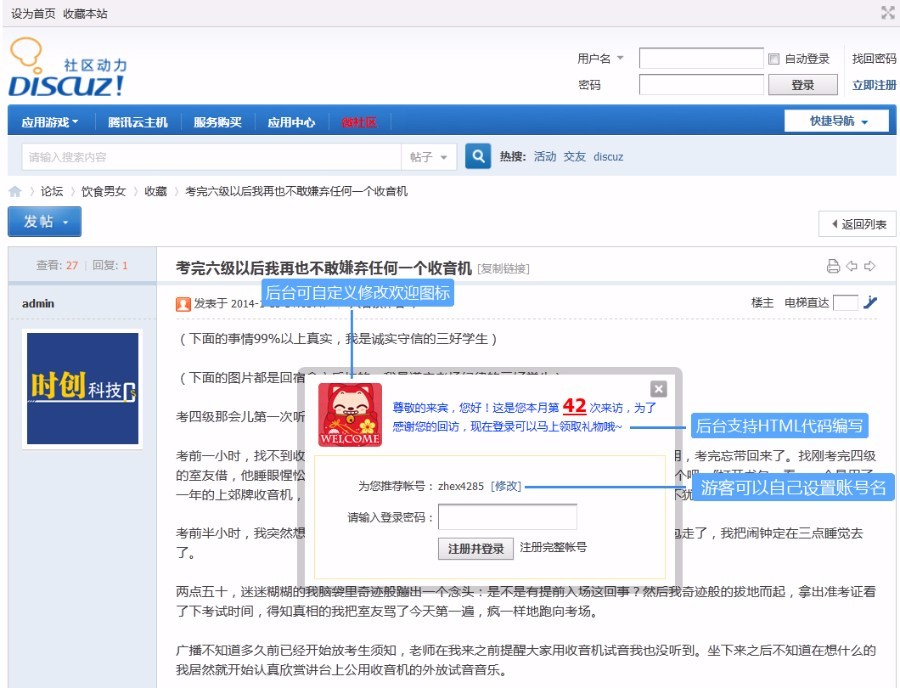The width and height of the screenshot is (900, 688).
Task: Open the previous thread arrow icon
Action: click(x=852, y=265)
